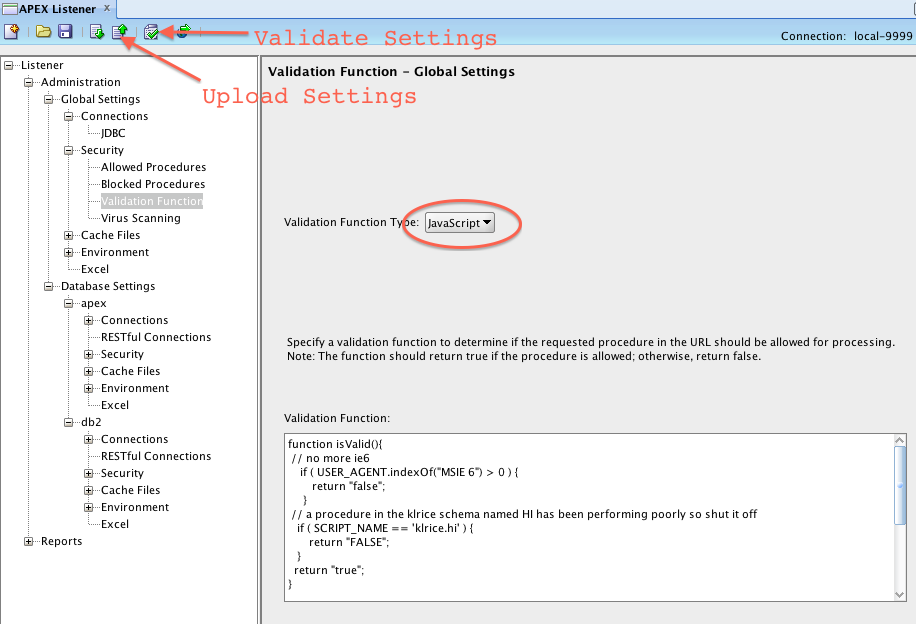
Task: Select the Reports label in the tree
Action: coord(61,541)
